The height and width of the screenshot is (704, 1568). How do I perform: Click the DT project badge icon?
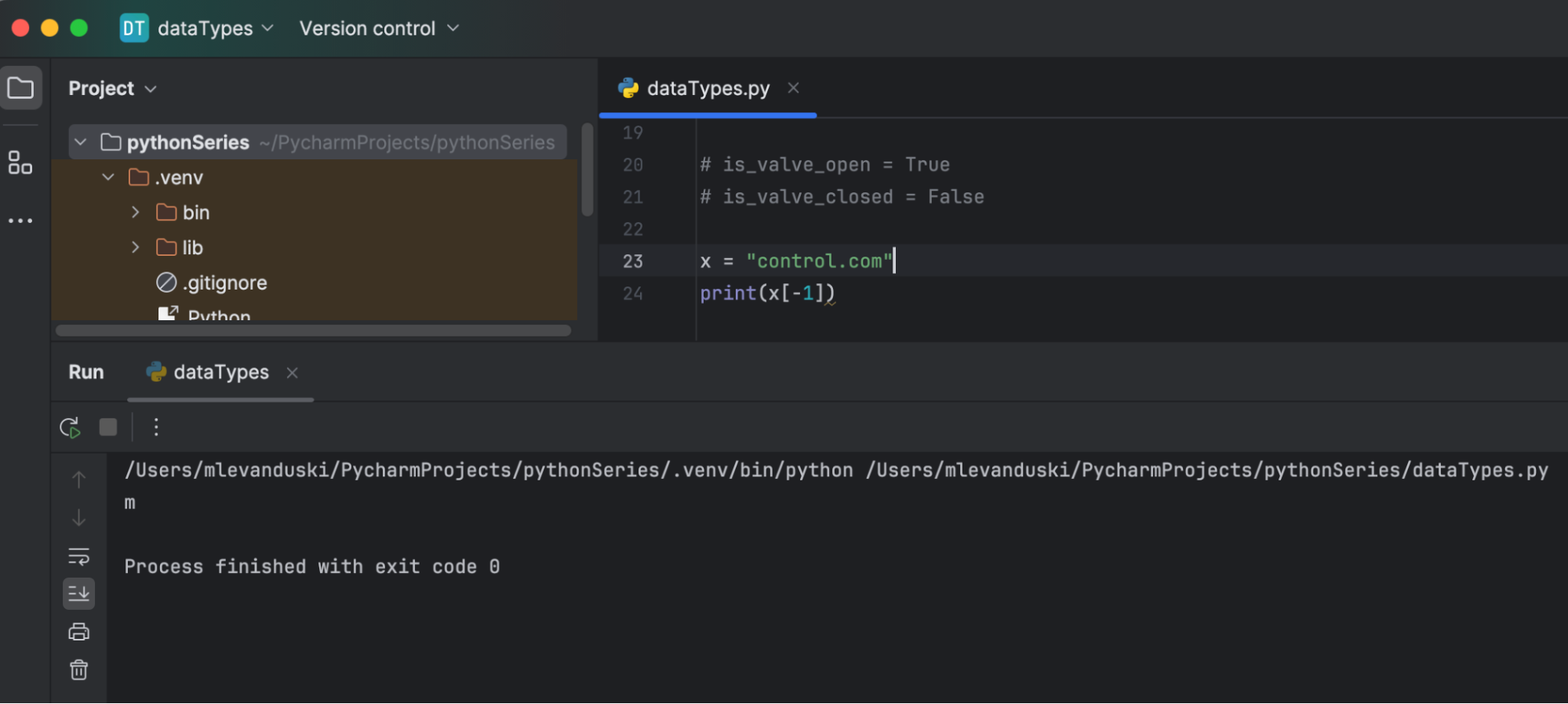(x=134, y=28)
